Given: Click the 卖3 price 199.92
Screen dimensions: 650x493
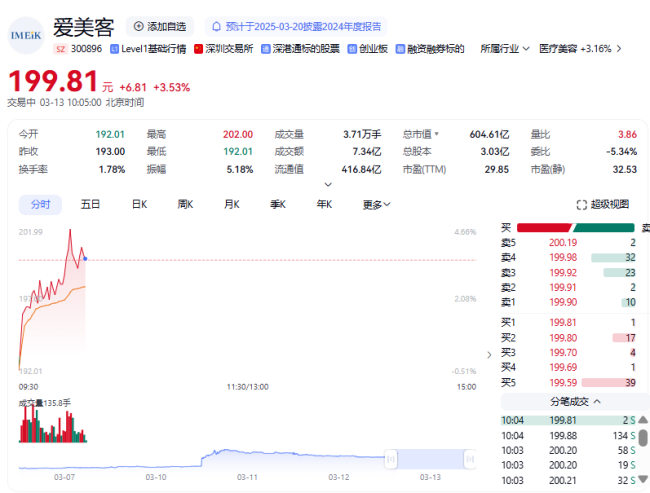Looking at the screenshot, I should [563, 273].
